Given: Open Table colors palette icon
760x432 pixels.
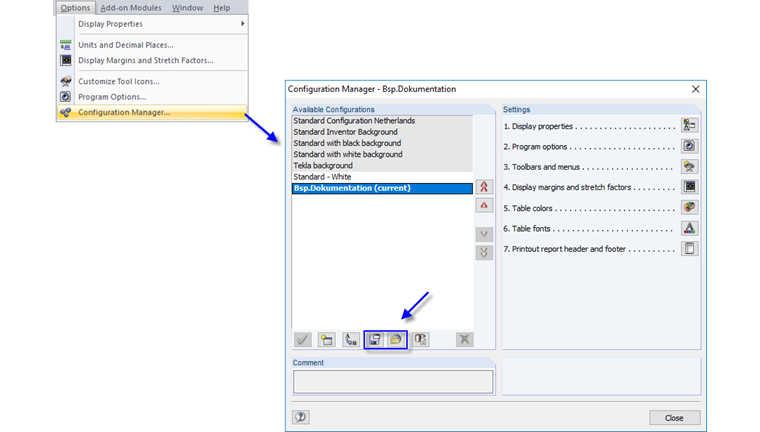Looking at the screenshot, I should click(689, 208).
